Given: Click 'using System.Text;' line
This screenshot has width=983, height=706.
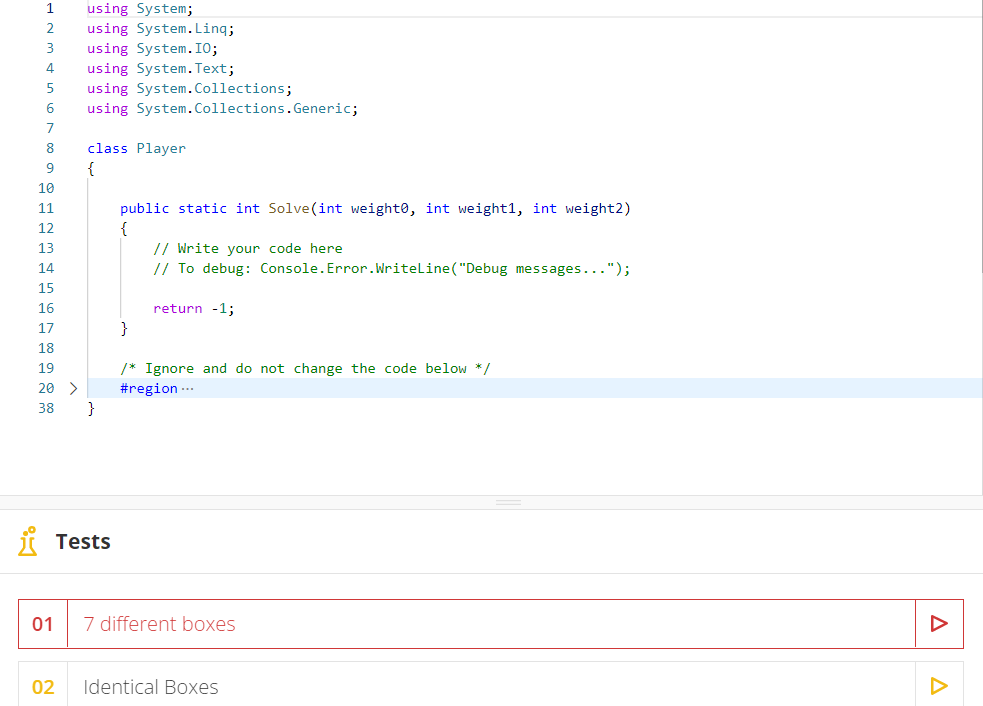Looking at the screenshot, I should (x=160, y=68).
